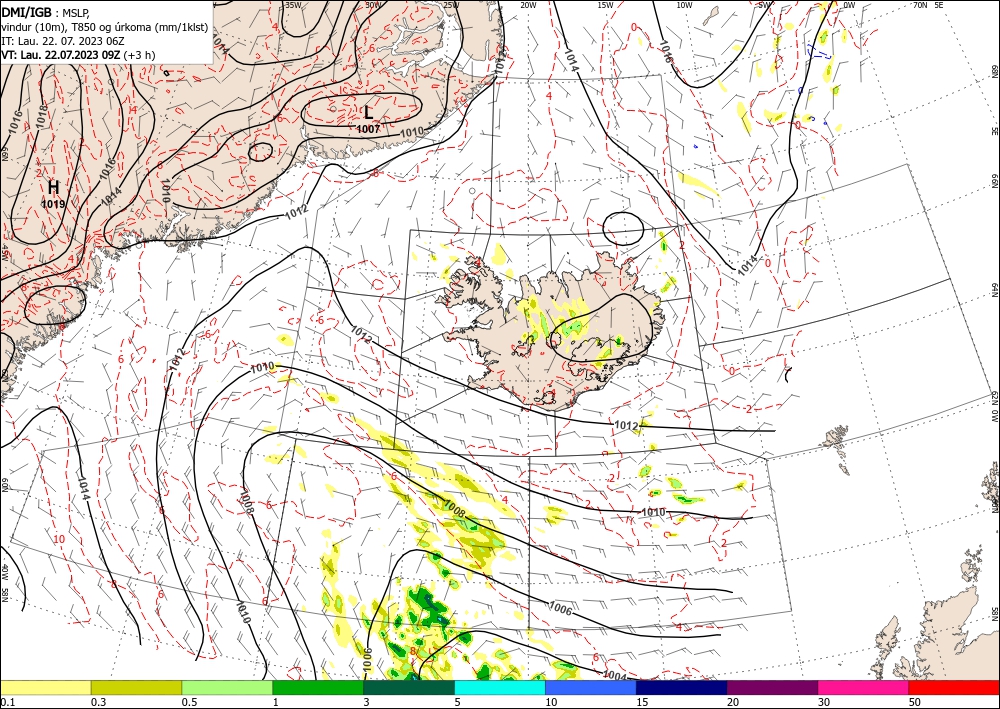Click the '15W' longitude label

click(x=606, y=5)
